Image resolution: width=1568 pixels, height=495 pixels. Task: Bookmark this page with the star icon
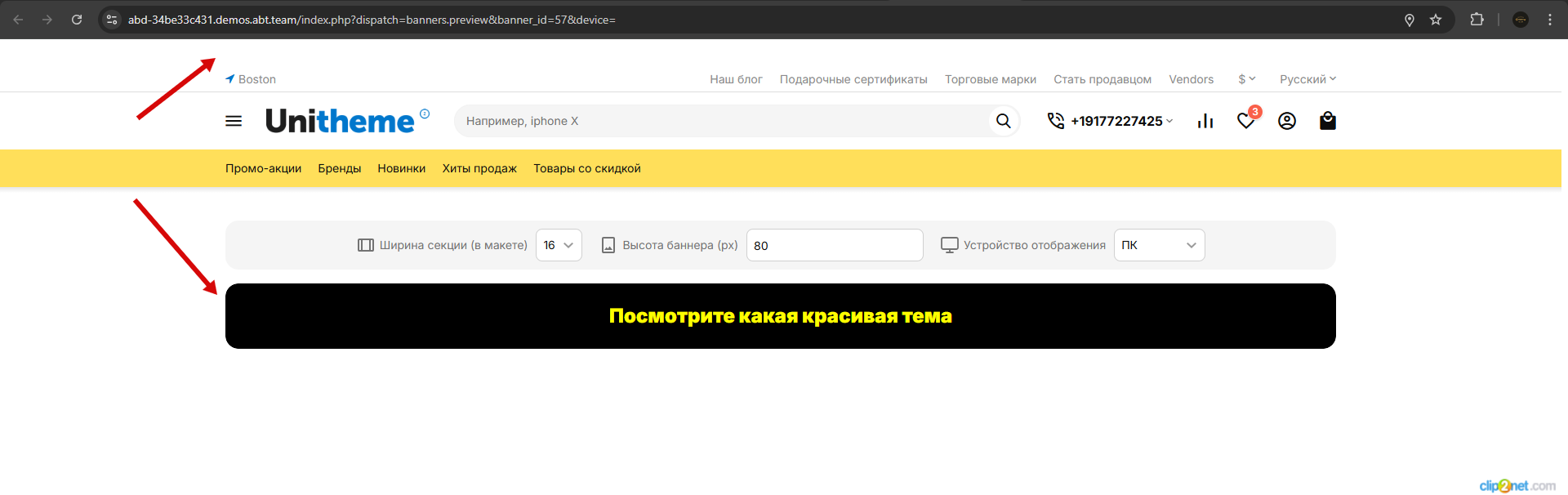1436,20
